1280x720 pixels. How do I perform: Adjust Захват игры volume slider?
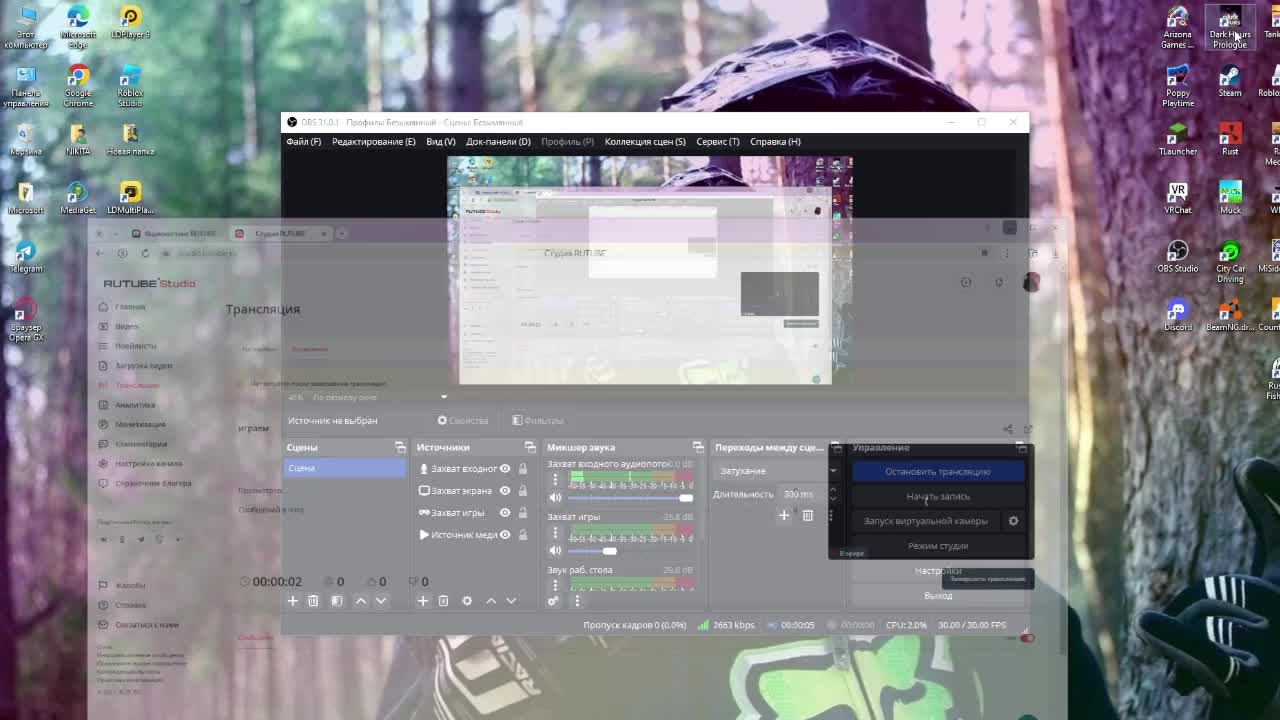[629, 550]
